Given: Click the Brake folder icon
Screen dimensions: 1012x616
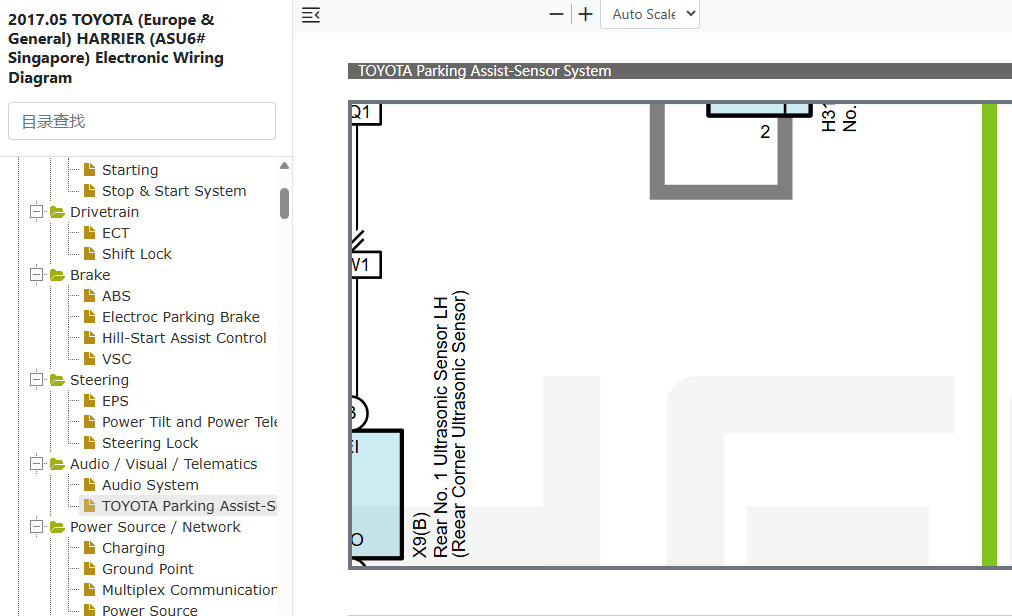Looking at the screenshot, I should pos(57,275).
